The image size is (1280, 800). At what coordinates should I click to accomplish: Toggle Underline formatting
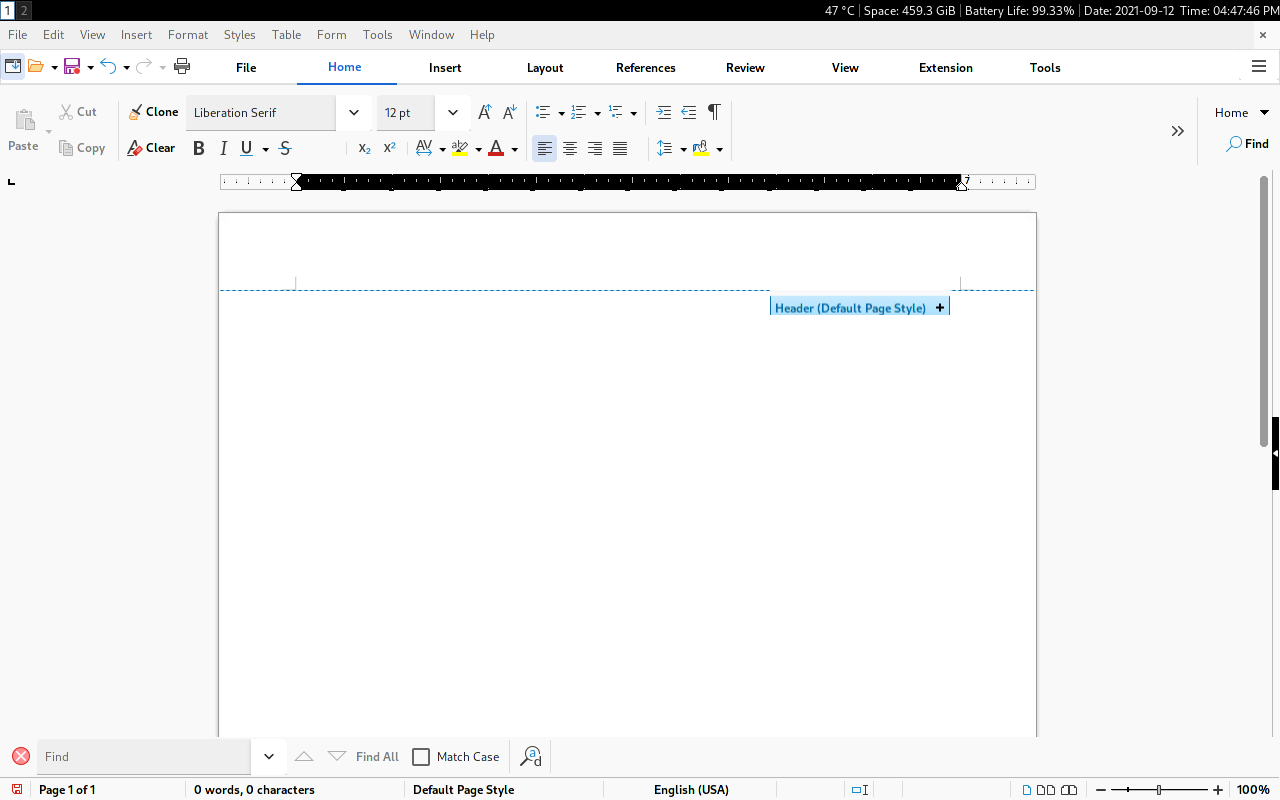[x=247, y=149]
